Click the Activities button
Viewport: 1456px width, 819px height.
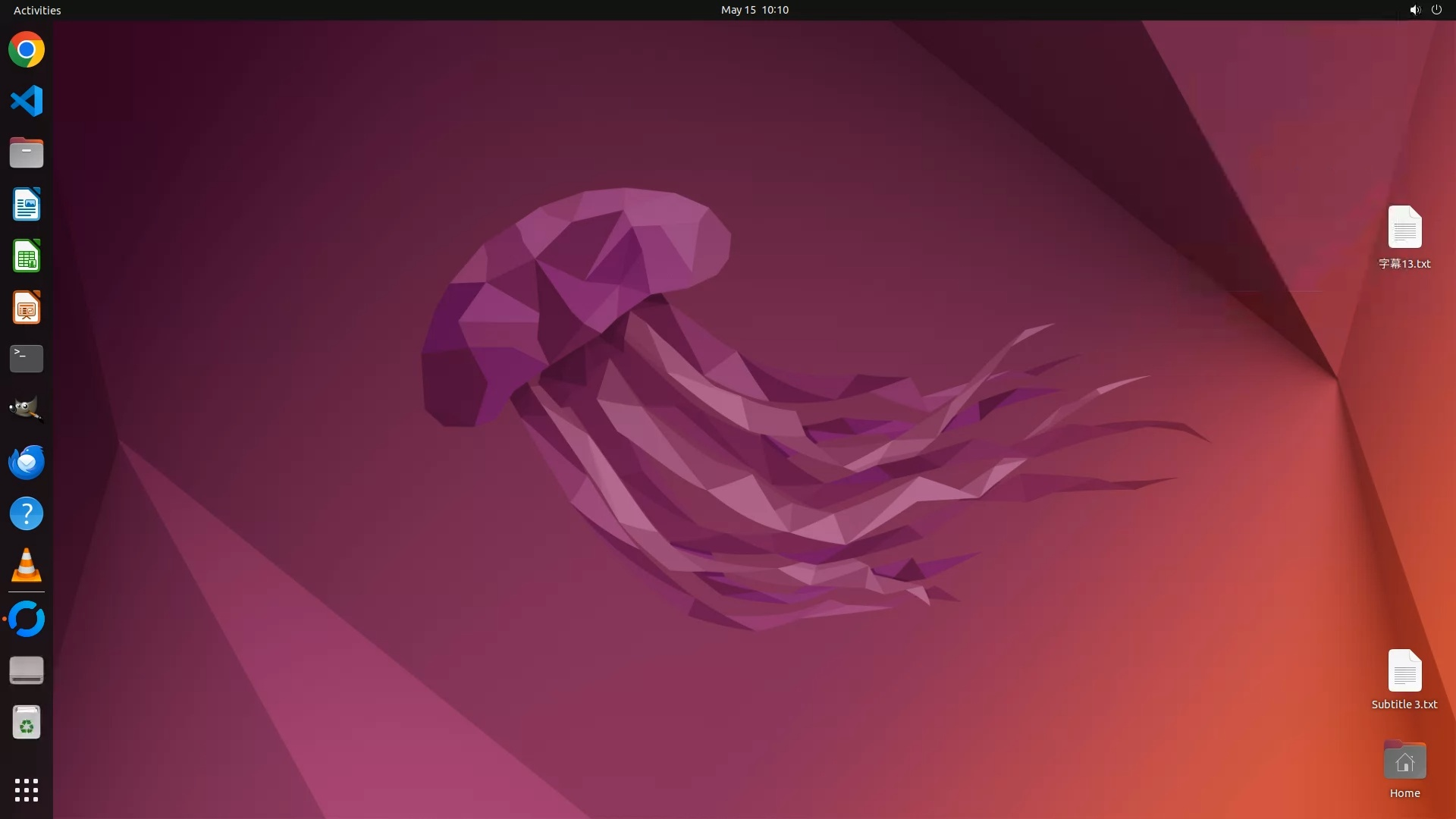coord(37,10)
